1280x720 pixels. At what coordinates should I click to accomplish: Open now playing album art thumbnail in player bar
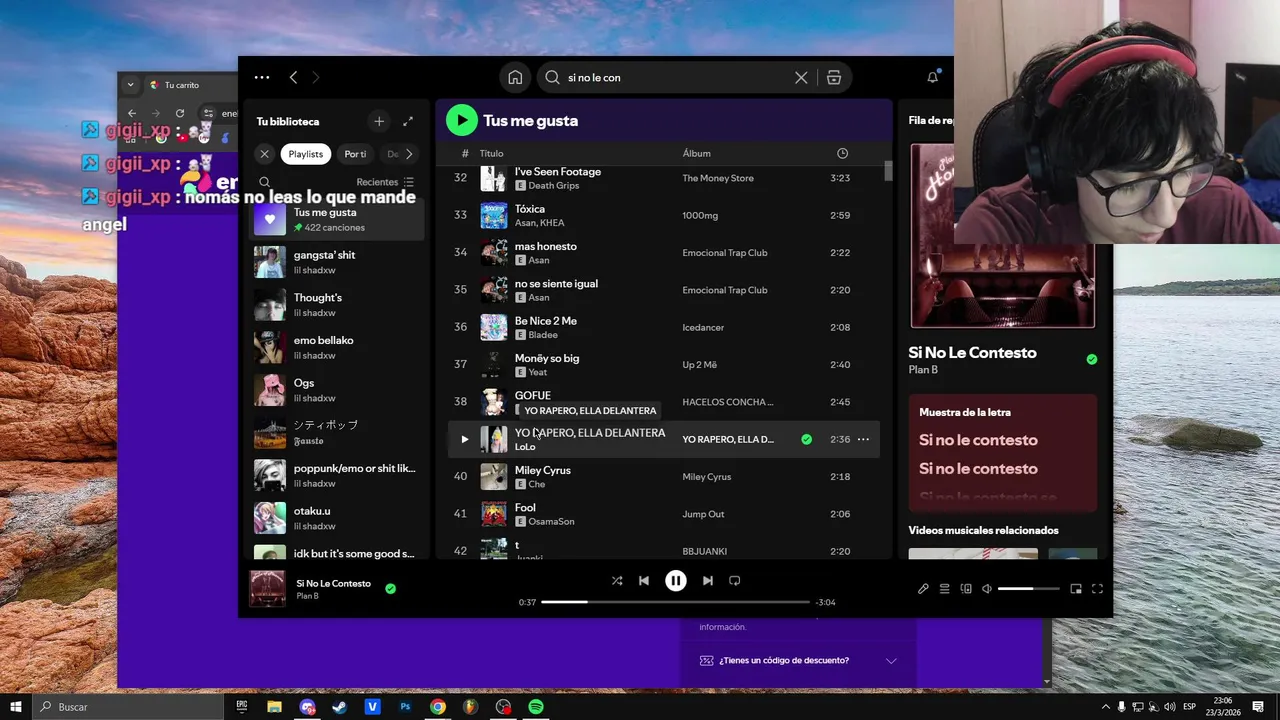pyautogui.click(x=267, y=589)
